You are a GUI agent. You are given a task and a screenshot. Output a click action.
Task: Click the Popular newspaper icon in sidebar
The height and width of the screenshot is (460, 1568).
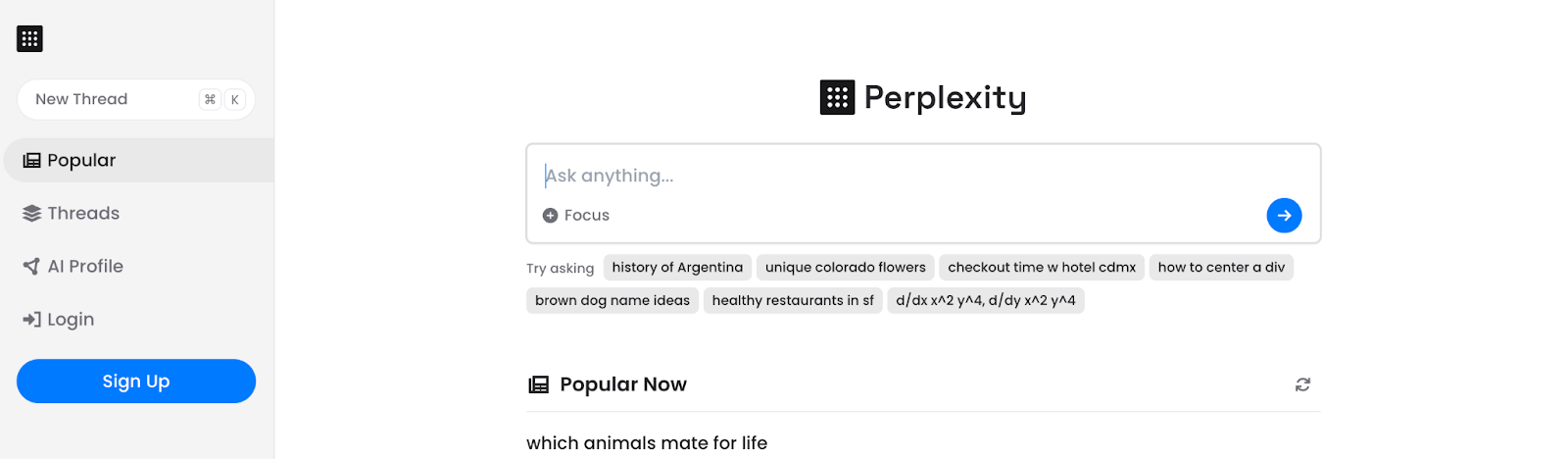tap(32, 161)
